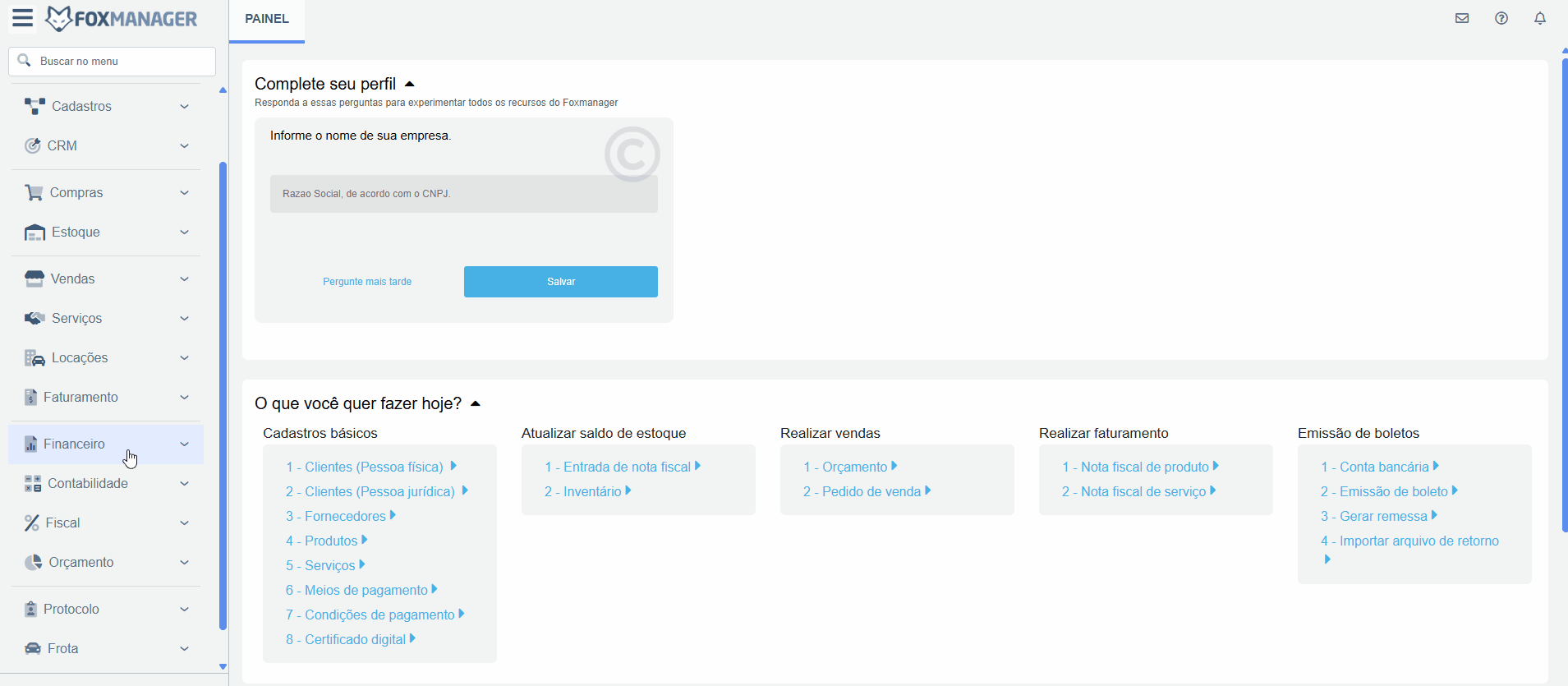Expand the Vendas menu chevron

click(184, 279)
